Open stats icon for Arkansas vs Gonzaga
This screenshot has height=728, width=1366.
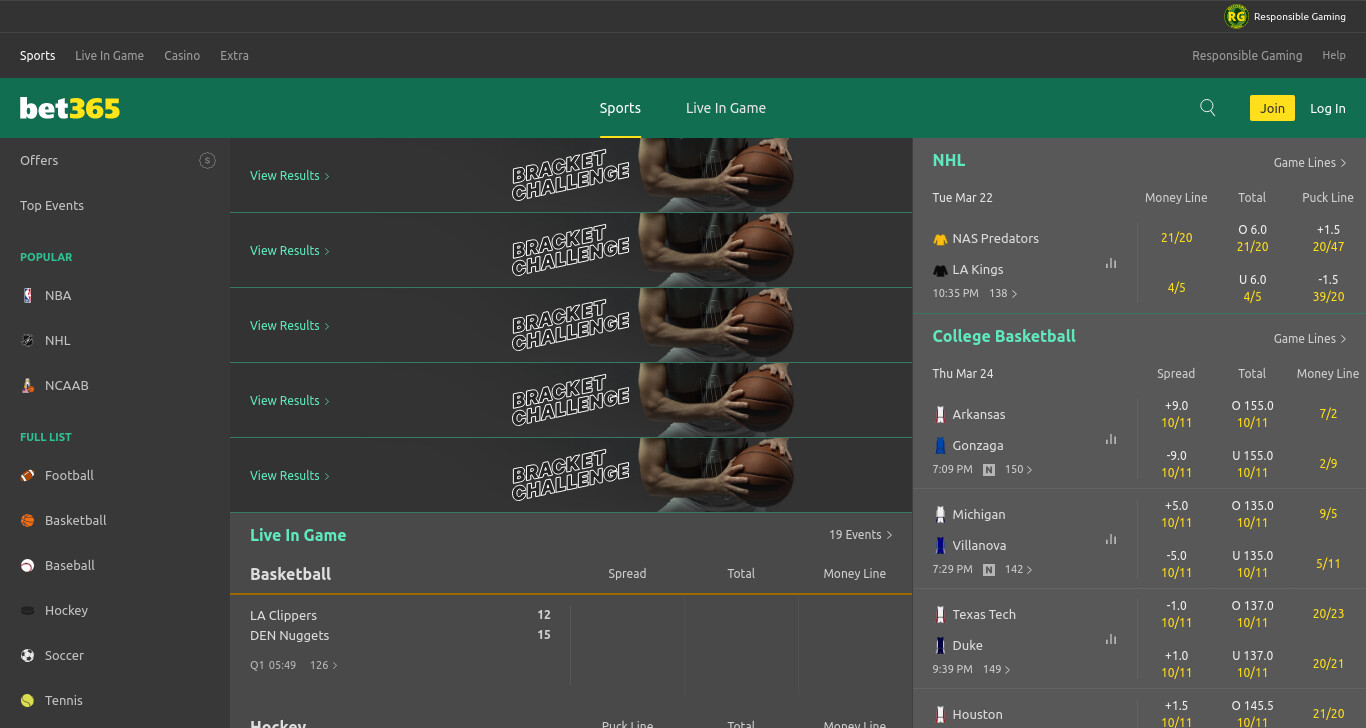(1111, 439)
